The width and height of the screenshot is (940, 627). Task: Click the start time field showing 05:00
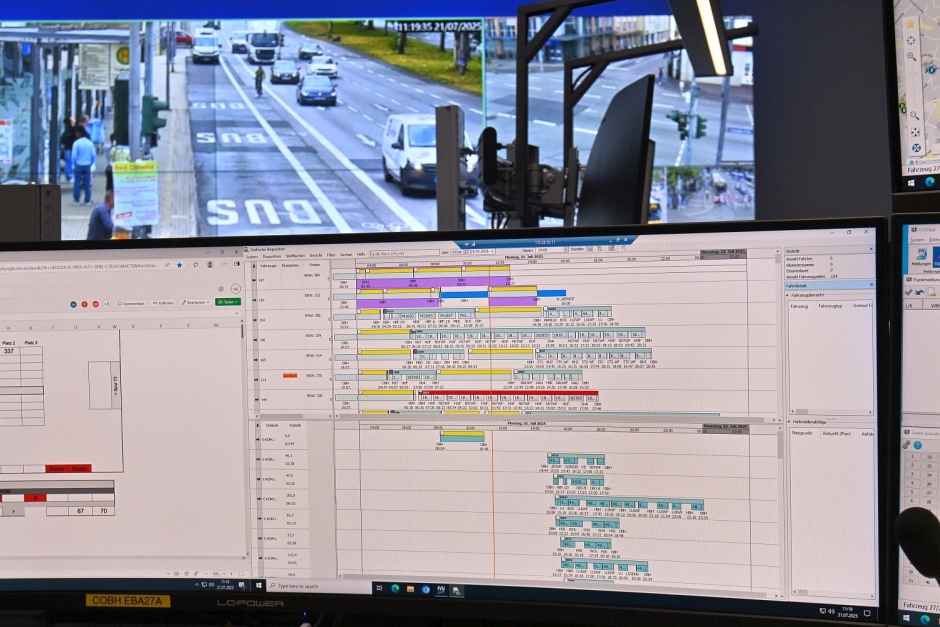point(459,252)
